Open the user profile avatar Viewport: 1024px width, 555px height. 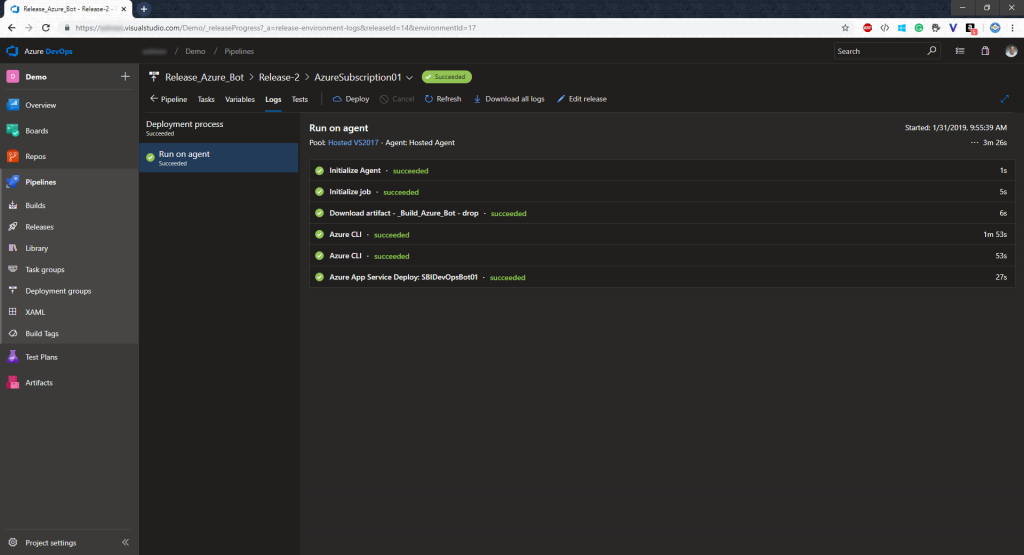click(1011, 51)
